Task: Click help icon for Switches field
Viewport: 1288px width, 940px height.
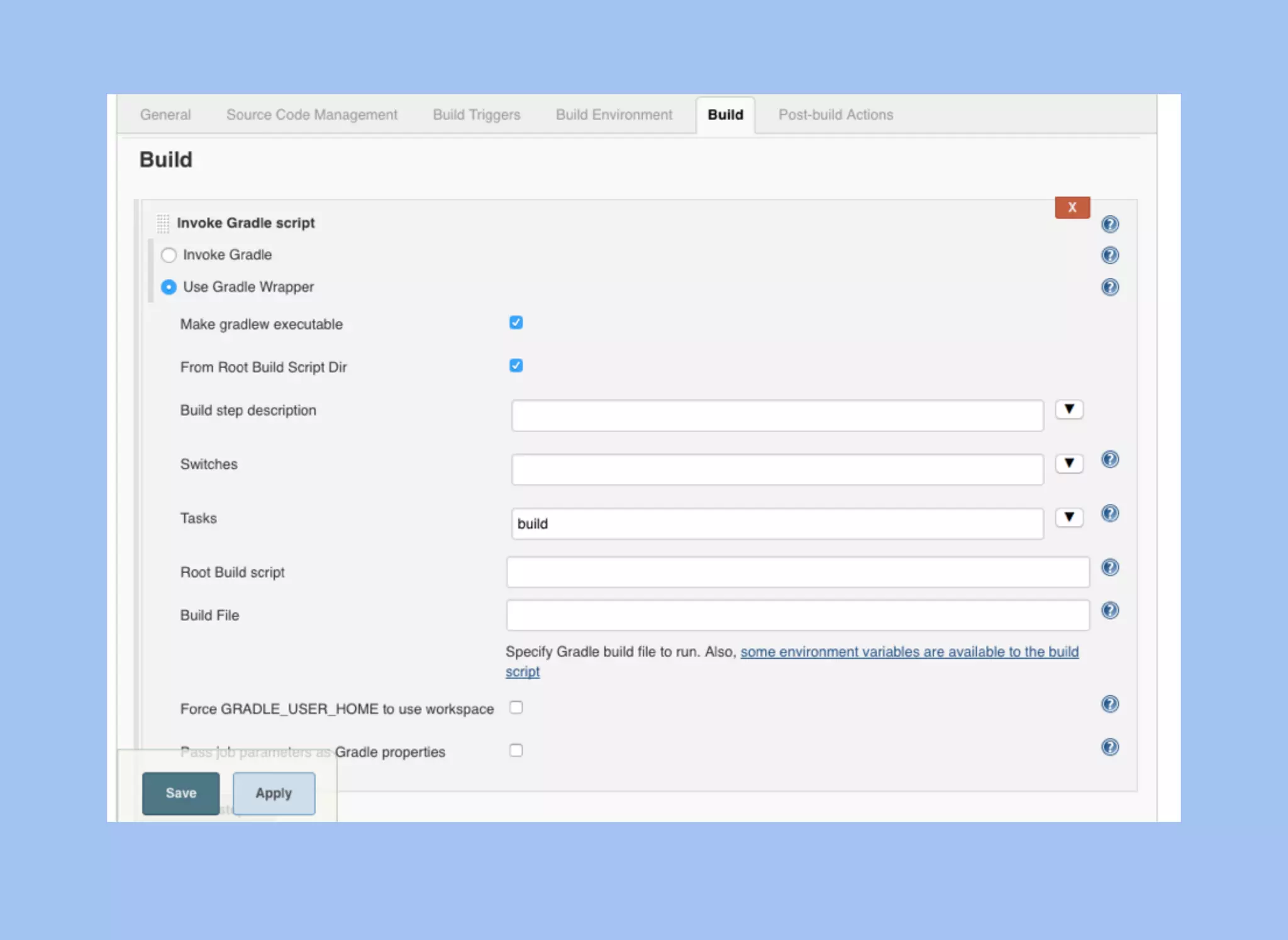Action: [x=1109, y=459]
